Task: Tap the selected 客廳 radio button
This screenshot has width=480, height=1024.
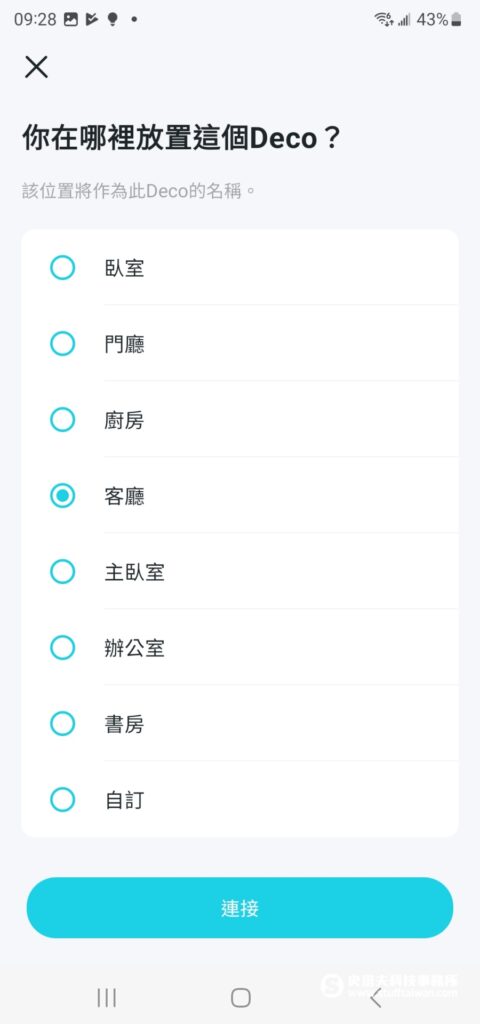Action: pyautogui.click(x=63, y=496)
